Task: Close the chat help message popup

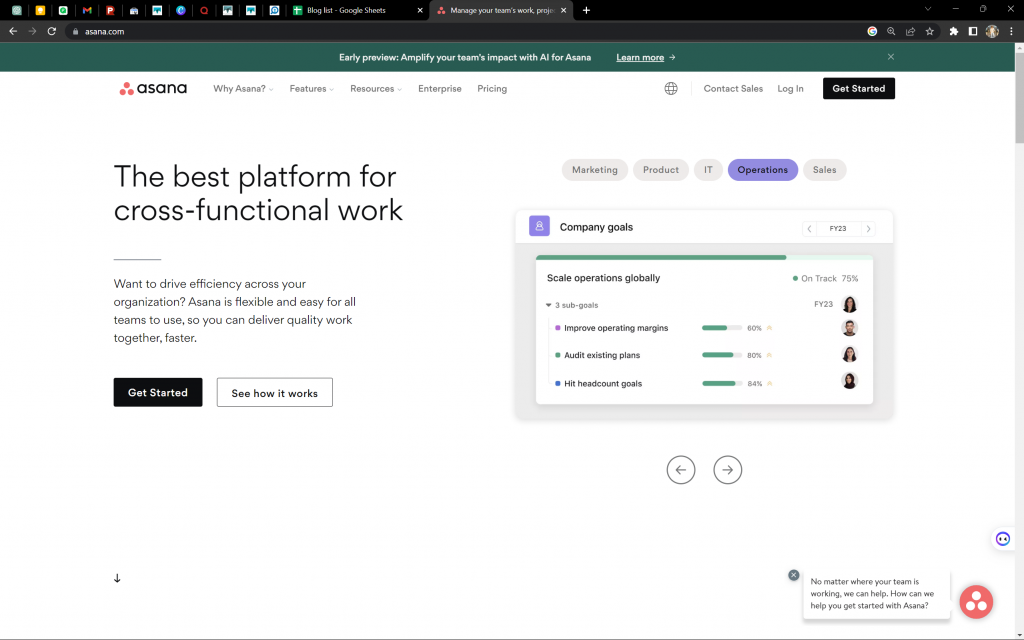Action: click(794, 575)
